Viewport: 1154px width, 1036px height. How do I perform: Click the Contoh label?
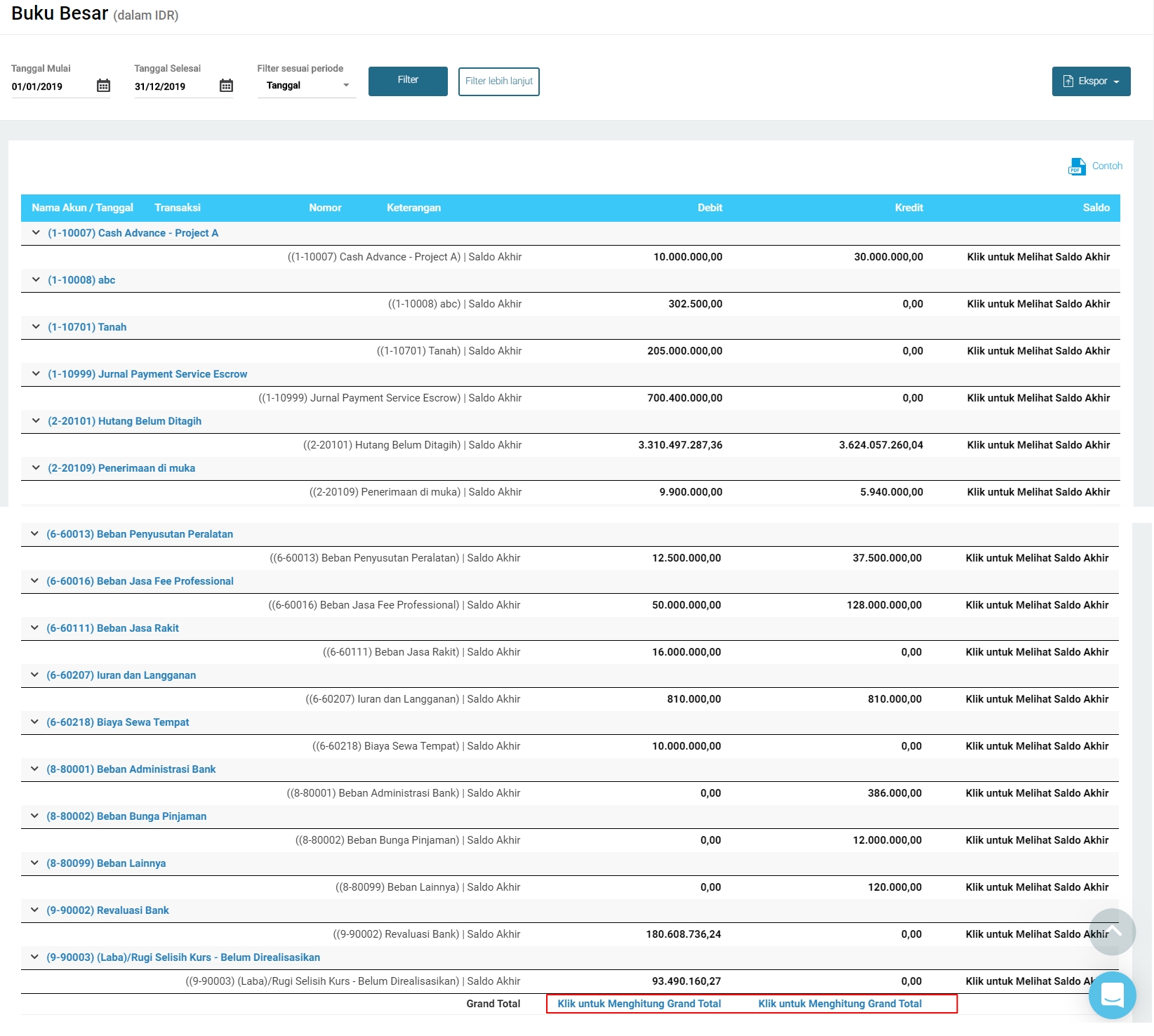click(1106, 166)
